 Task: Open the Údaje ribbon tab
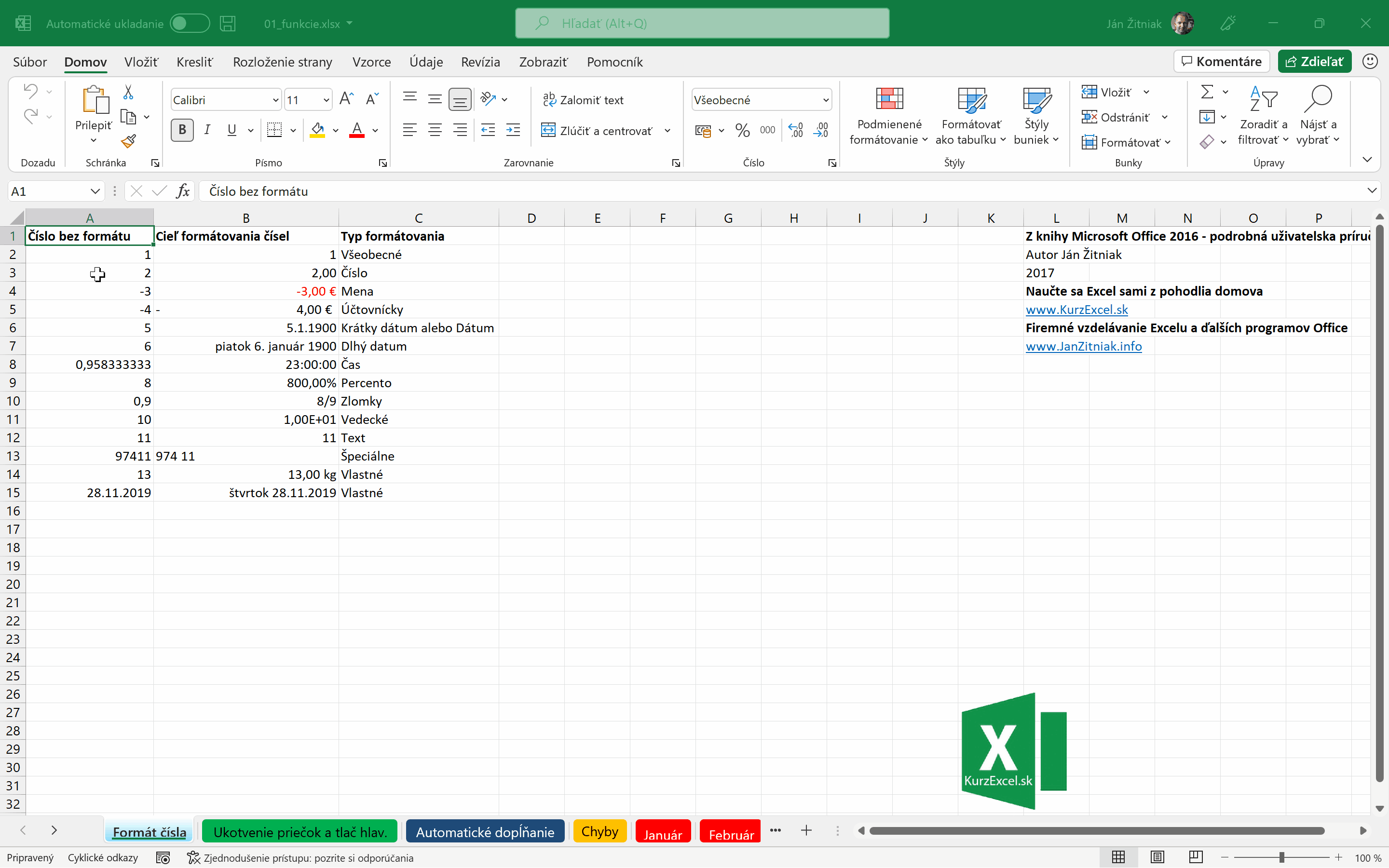(426, 62)
